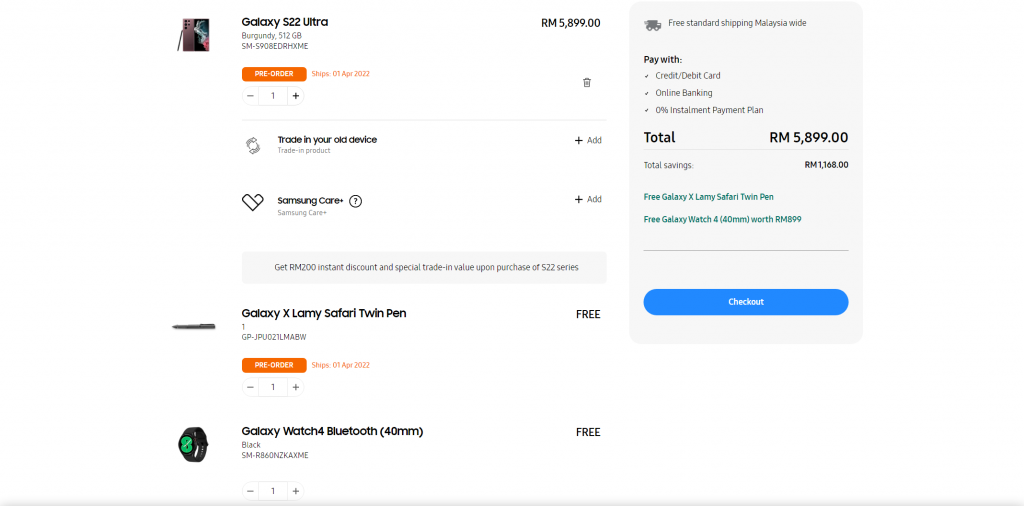This screenshot has width=1024, height=506.
Task: Open the Lamy Safari Twin Pen thumbnail
Action: coord(192,327)
